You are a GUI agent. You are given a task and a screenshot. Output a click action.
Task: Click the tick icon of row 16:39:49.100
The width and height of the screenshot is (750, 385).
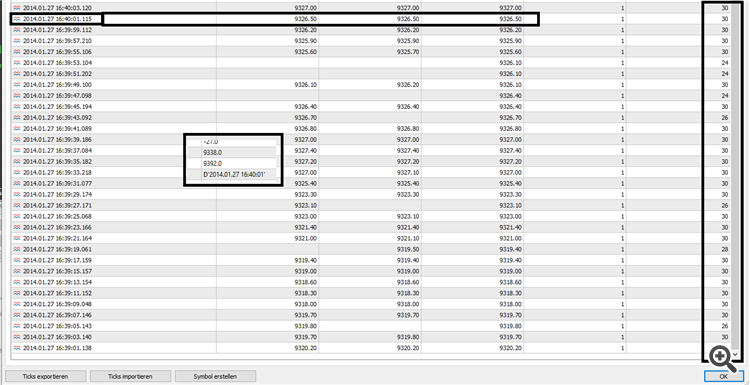coord(18,85)
